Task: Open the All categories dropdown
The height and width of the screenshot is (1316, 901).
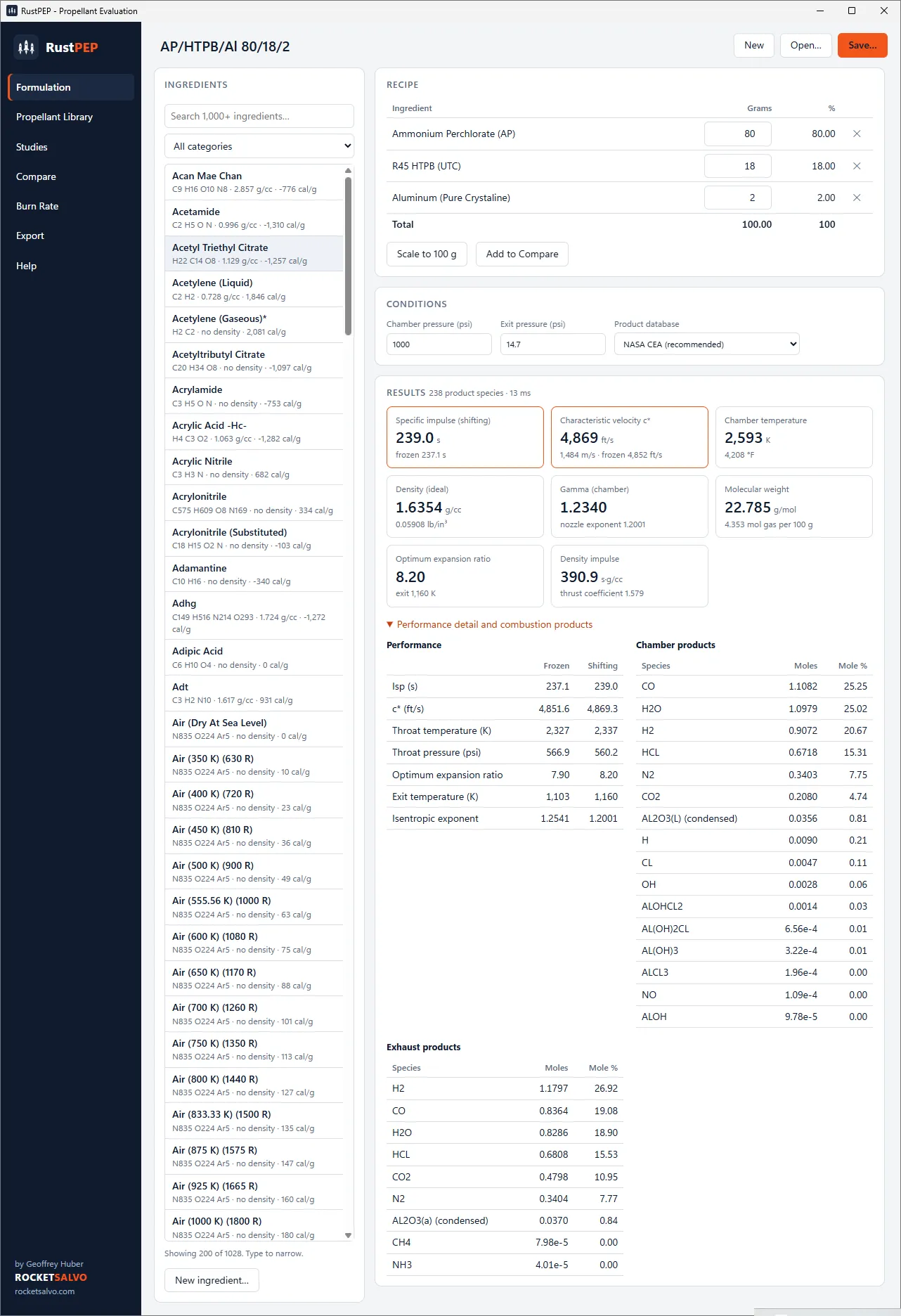Action: [259, 146]
